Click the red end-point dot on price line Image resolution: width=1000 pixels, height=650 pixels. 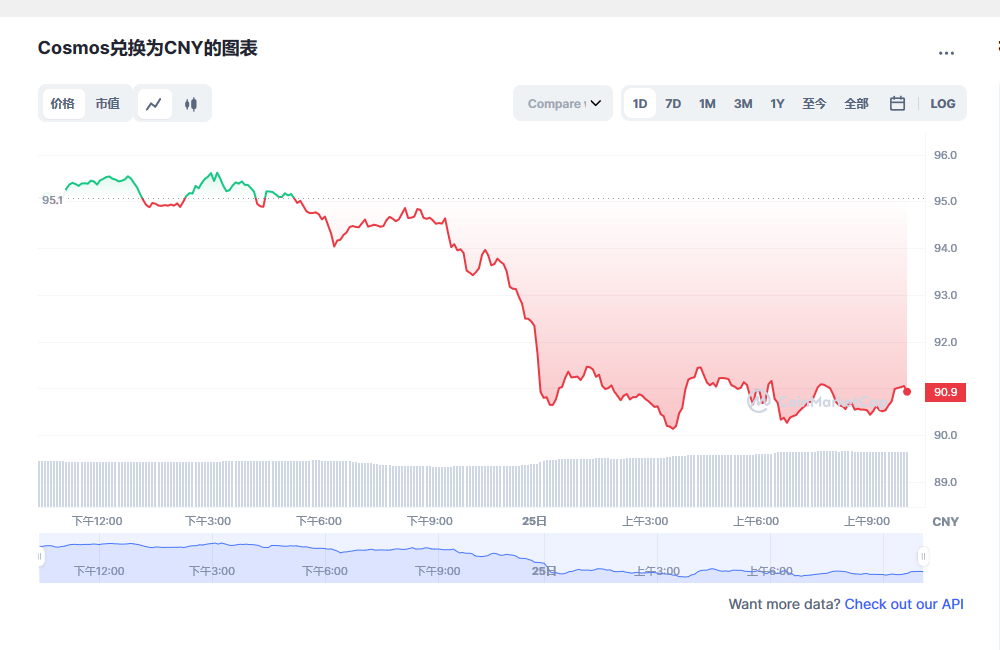907,392
